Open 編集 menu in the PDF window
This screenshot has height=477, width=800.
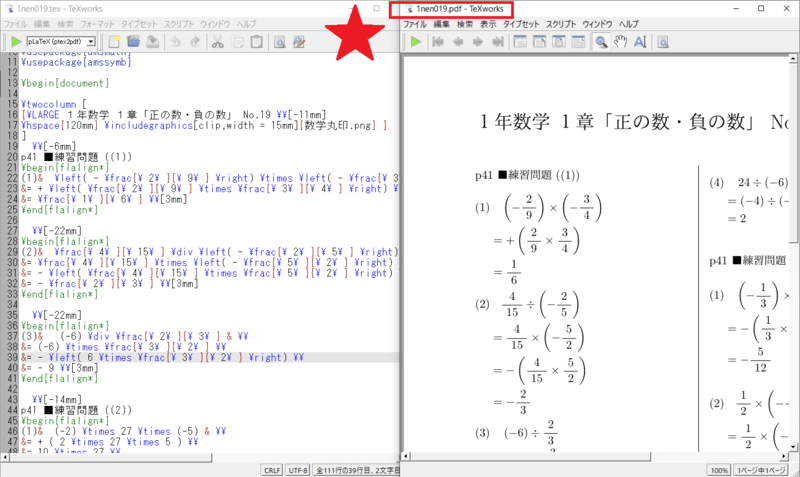pyautogui.click(x=441, y=24)
